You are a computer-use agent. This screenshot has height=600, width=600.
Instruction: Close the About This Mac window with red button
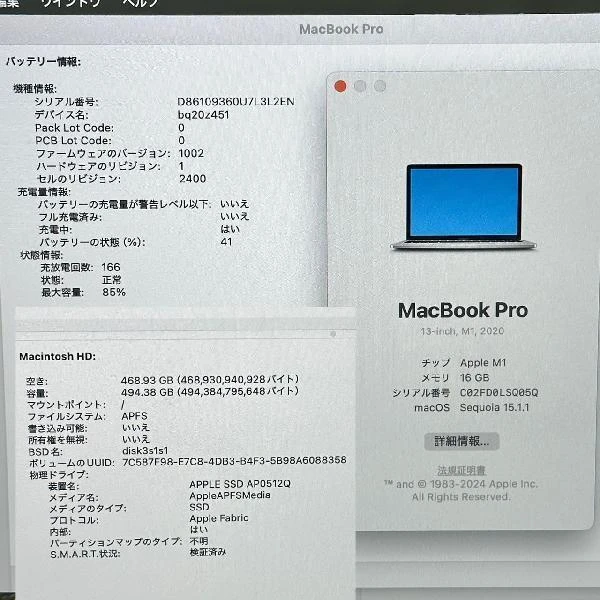340,86
